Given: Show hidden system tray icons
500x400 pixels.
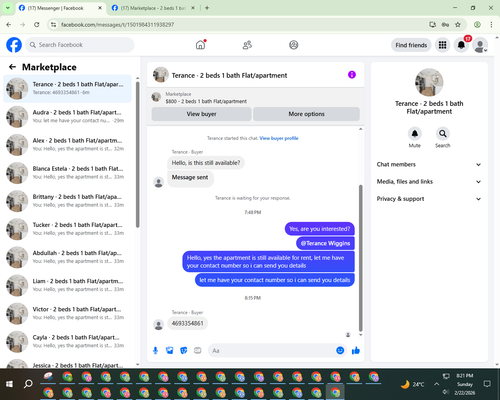Looking at the screenshot, I should point(436,384).
